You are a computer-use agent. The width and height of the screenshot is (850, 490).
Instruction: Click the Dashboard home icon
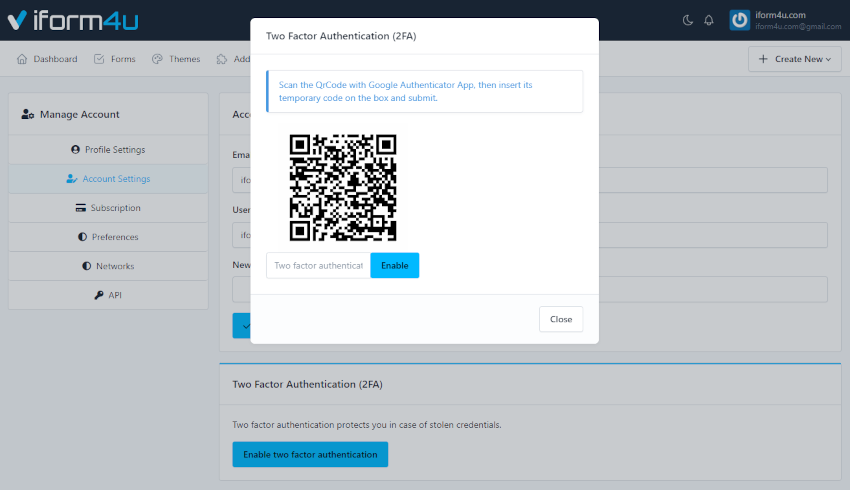click(x=22, y=59)
